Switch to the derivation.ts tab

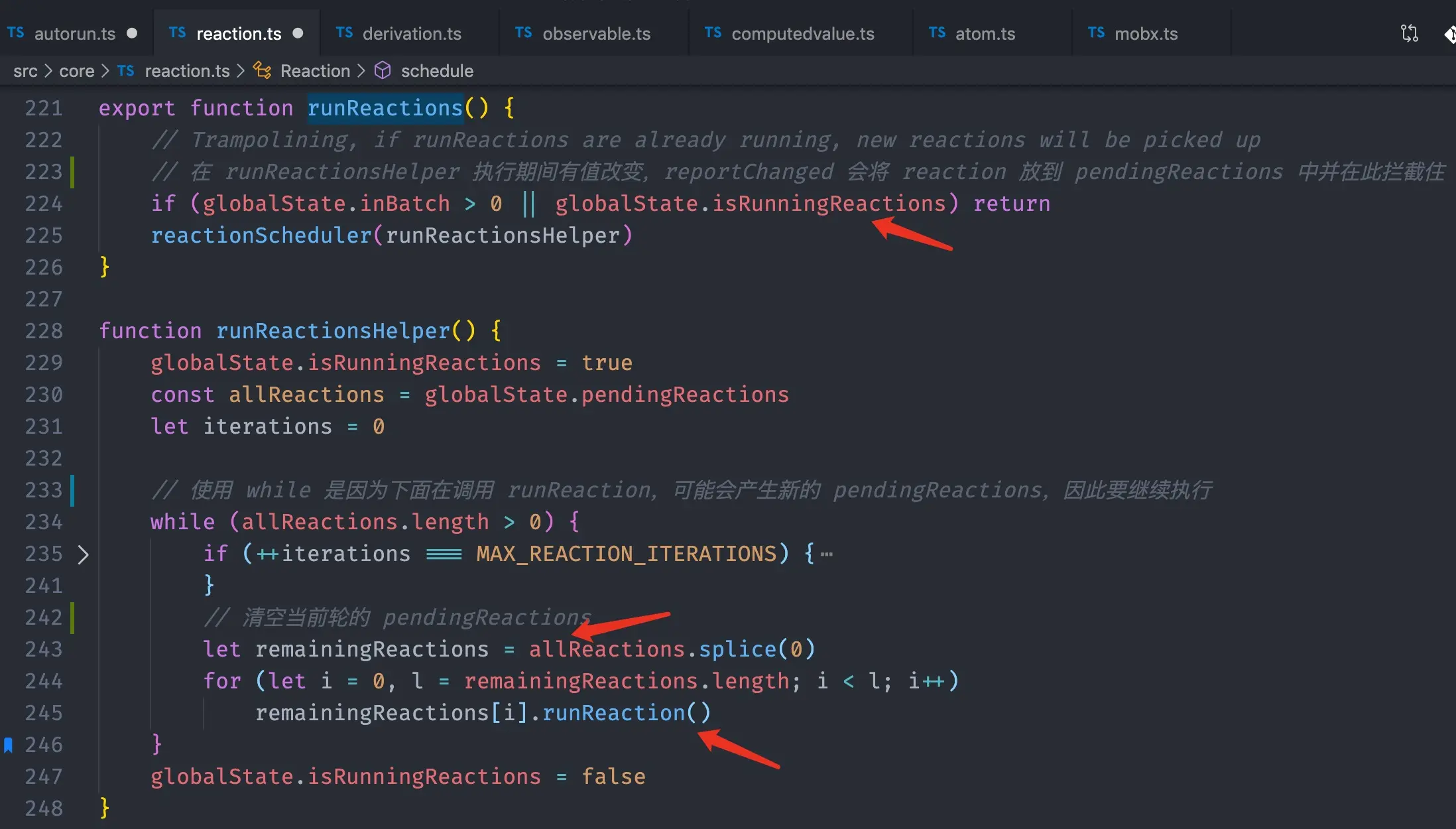pos(411,34)
